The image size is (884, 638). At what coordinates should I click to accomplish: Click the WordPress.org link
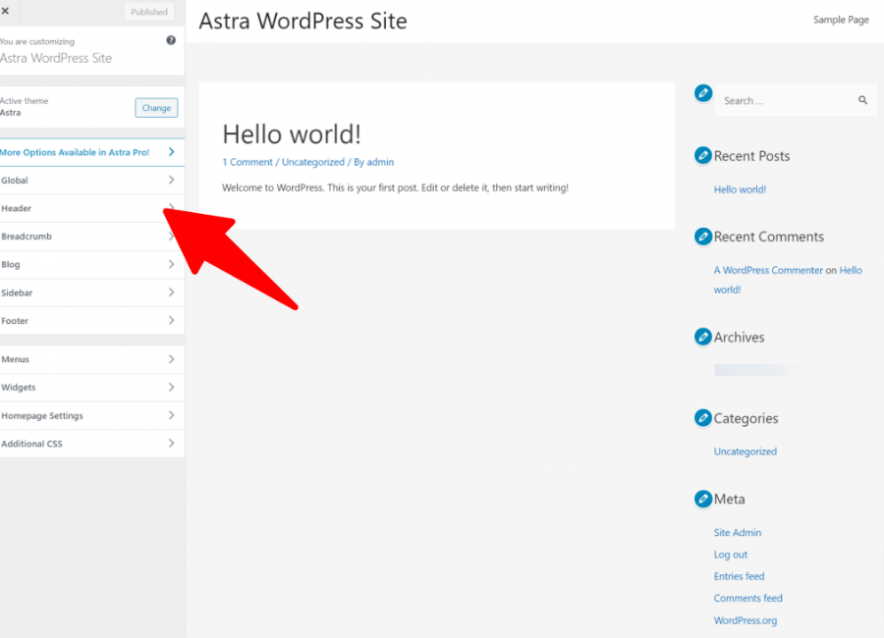tap(745, 620)
